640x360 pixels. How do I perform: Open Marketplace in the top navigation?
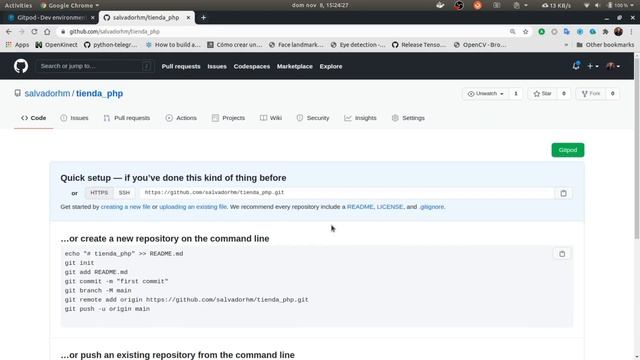295,66
